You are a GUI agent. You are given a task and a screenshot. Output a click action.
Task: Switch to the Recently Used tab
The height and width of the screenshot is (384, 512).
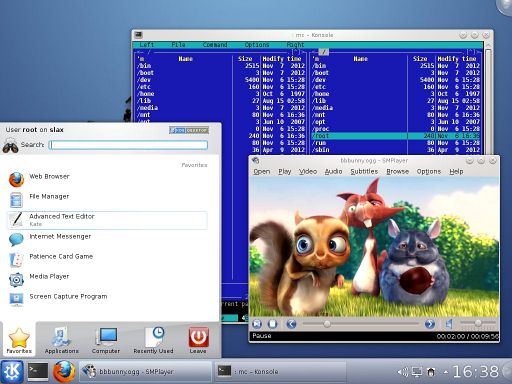click(153, 340)
